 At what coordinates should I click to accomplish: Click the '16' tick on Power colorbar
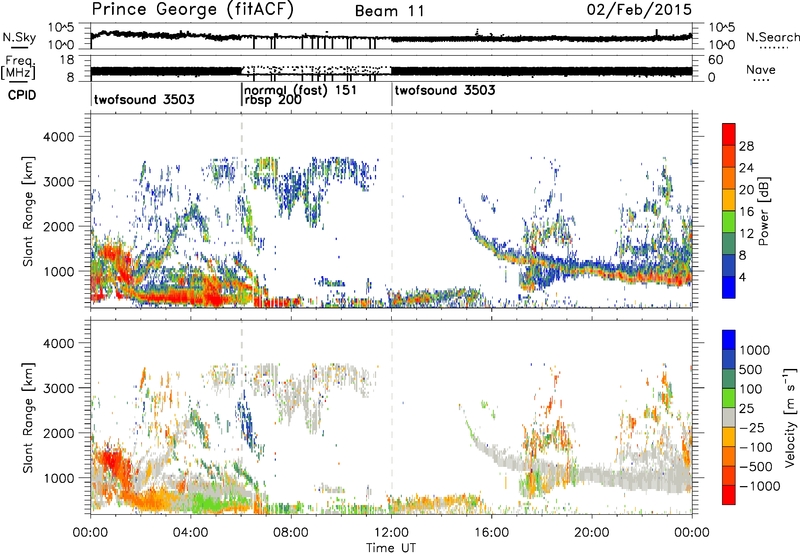point(746,212)
